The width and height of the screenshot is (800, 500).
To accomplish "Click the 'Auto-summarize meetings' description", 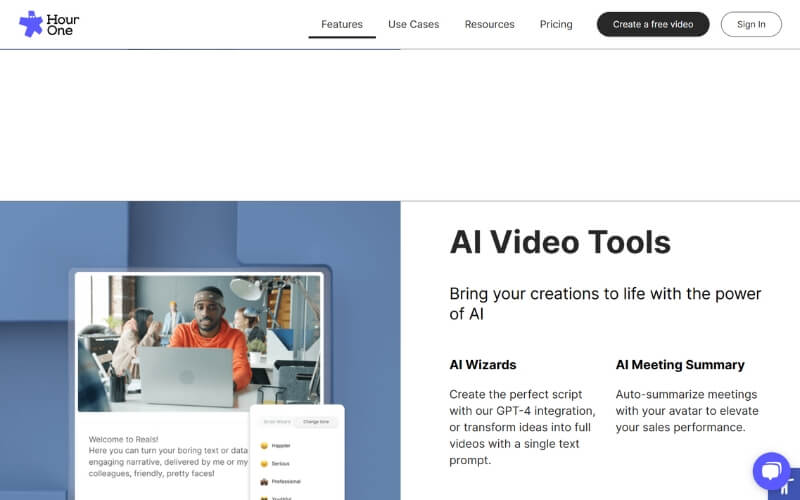I will (x=687, y=411).
